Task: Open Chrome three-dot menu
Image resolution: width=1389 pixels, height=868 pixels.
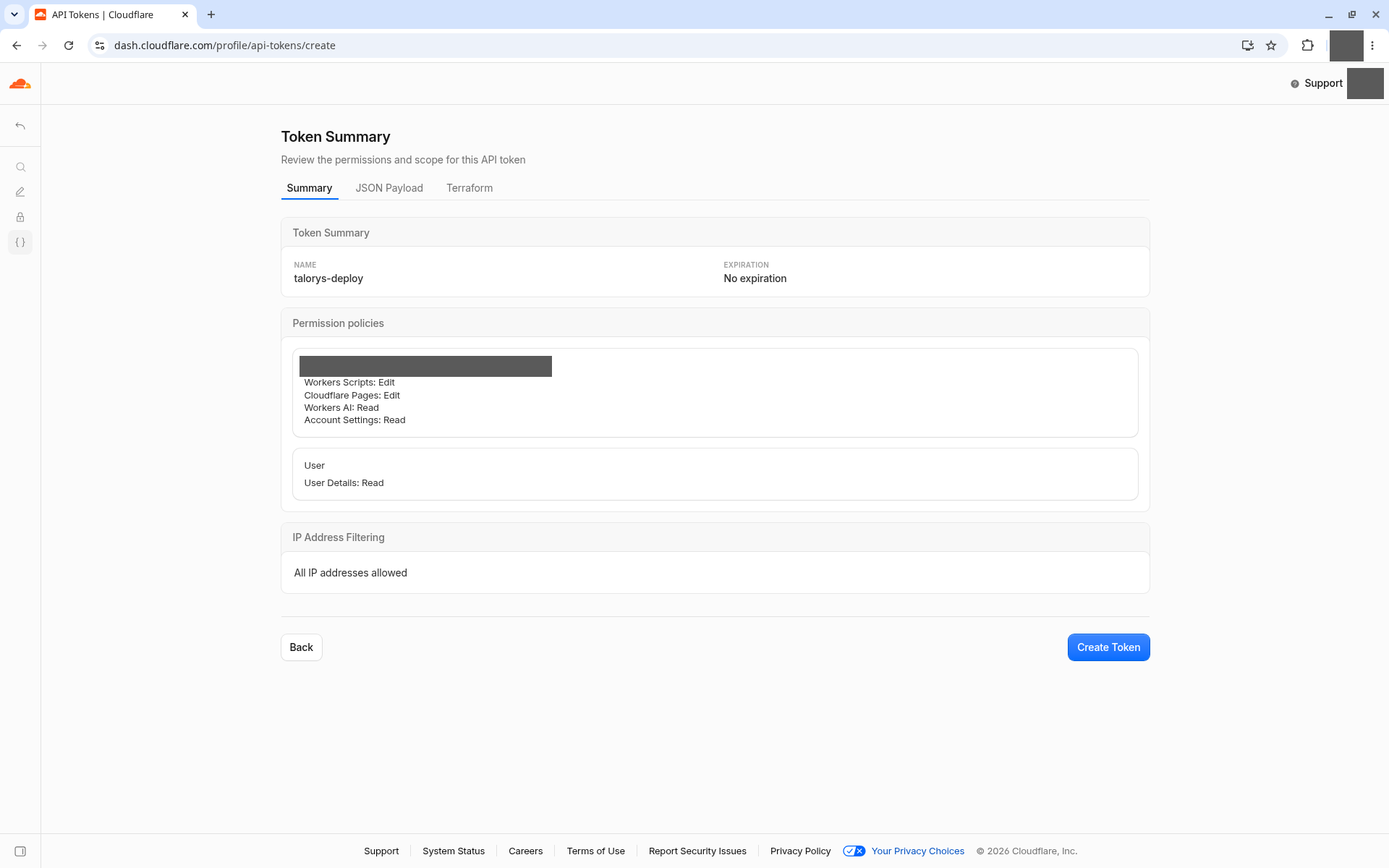Action: click(1372, 46)
